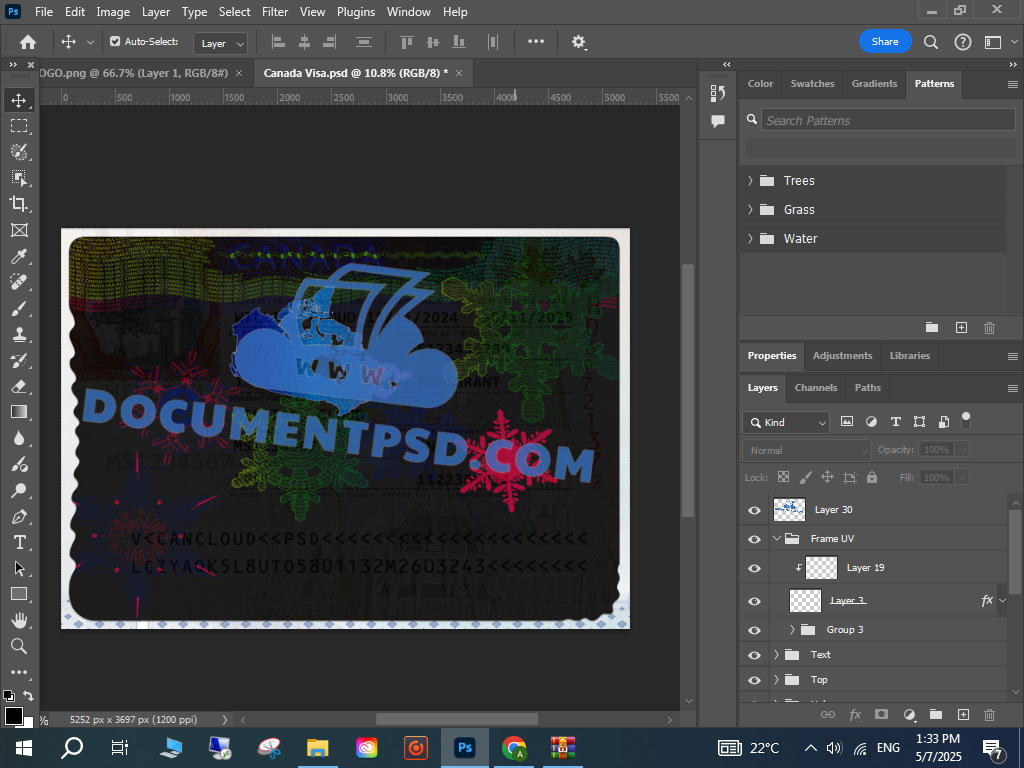Open the Image menu
Viewport: 1024px width, 768px height.
pos(113,12)
